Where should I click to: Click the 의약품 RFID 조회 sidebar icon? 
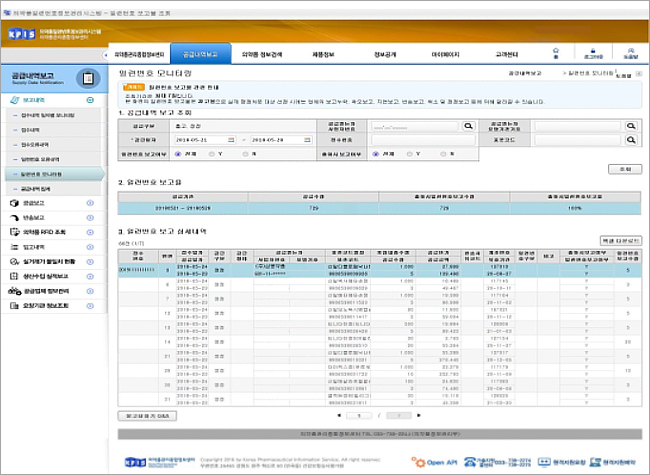point(15,232)
